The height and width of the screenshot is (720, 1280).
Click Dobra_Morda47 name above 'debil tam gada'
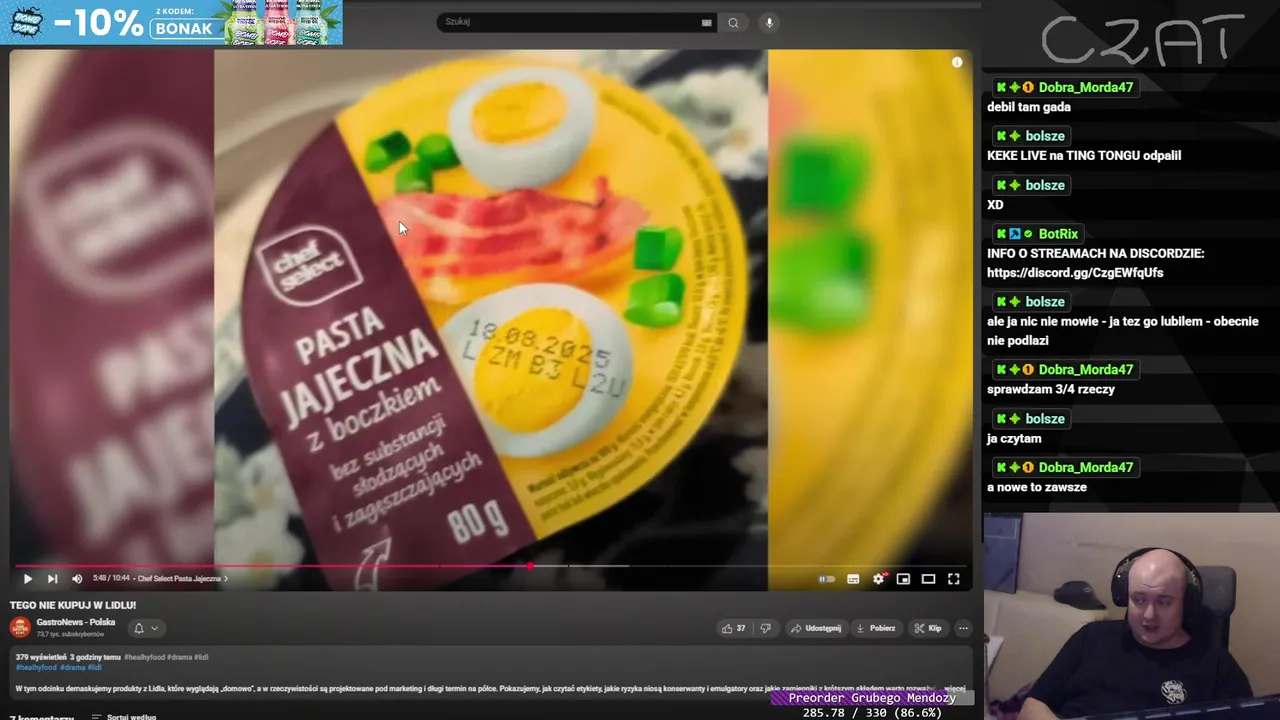click(x=1086, y=87)
